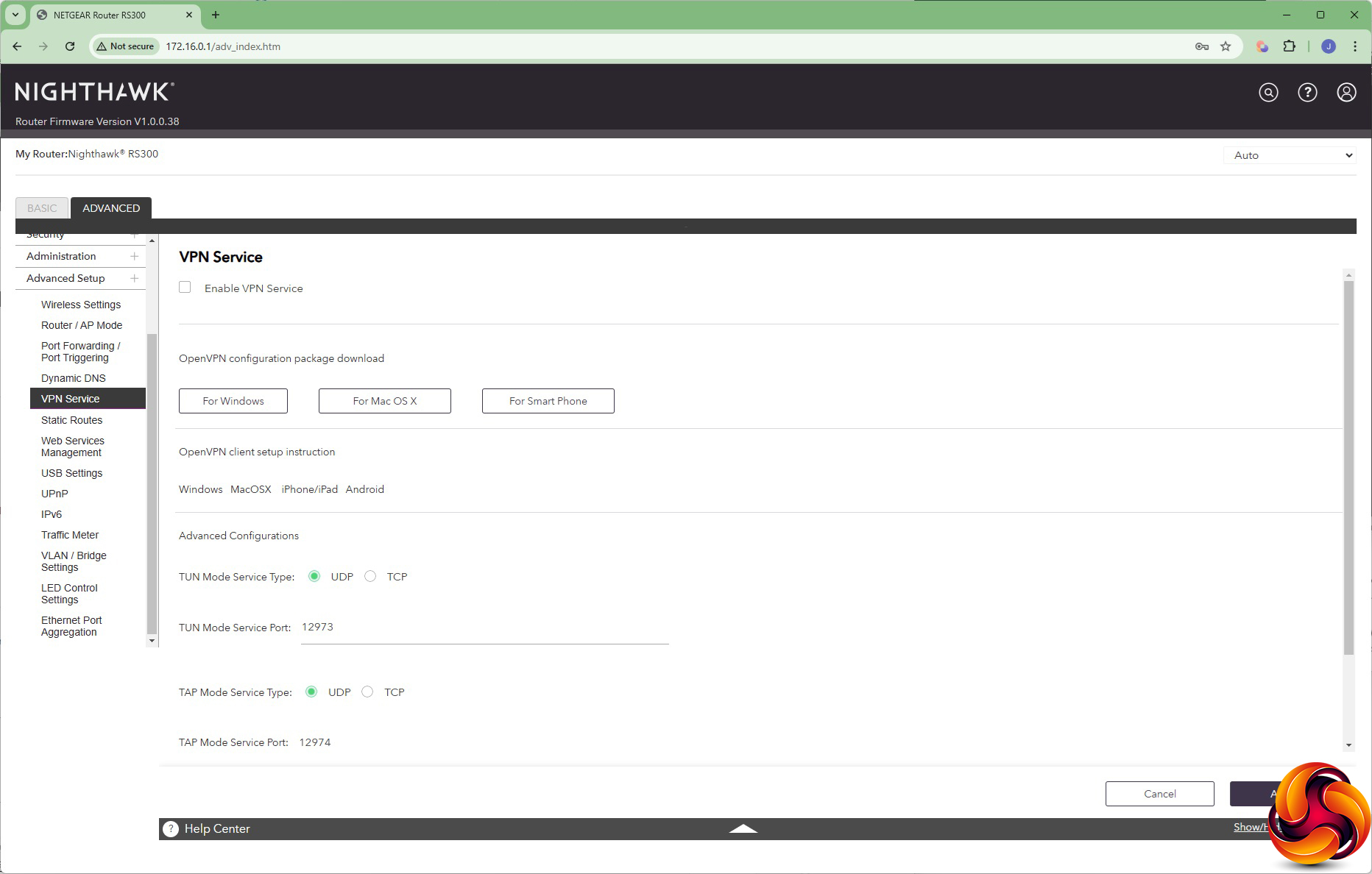Open LED Control Settings
1372x874 pixels.
[x=69, y=594]
